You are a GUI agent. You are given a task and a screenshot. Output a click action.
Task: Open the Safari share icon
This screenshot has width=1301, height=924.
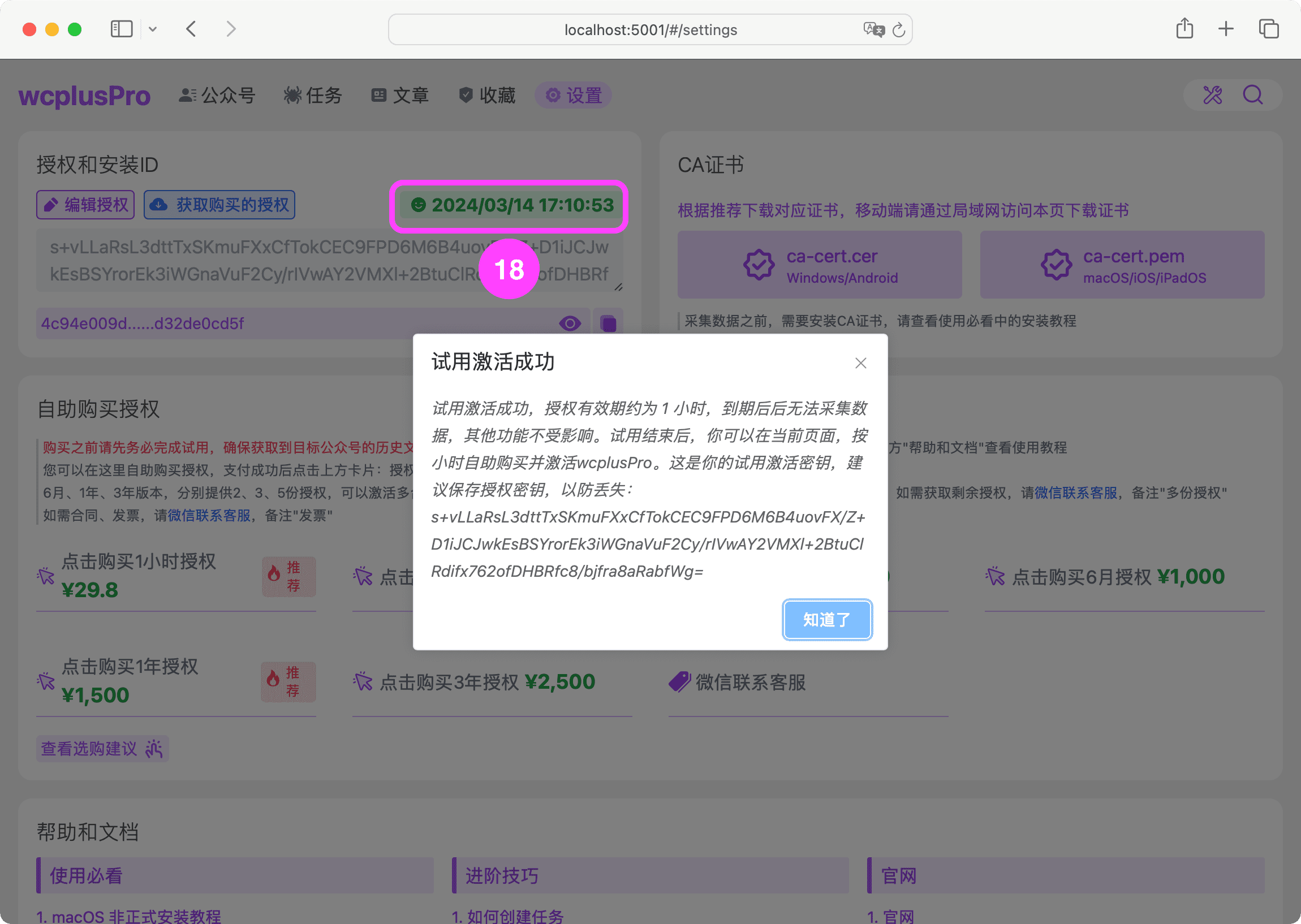1184,28
